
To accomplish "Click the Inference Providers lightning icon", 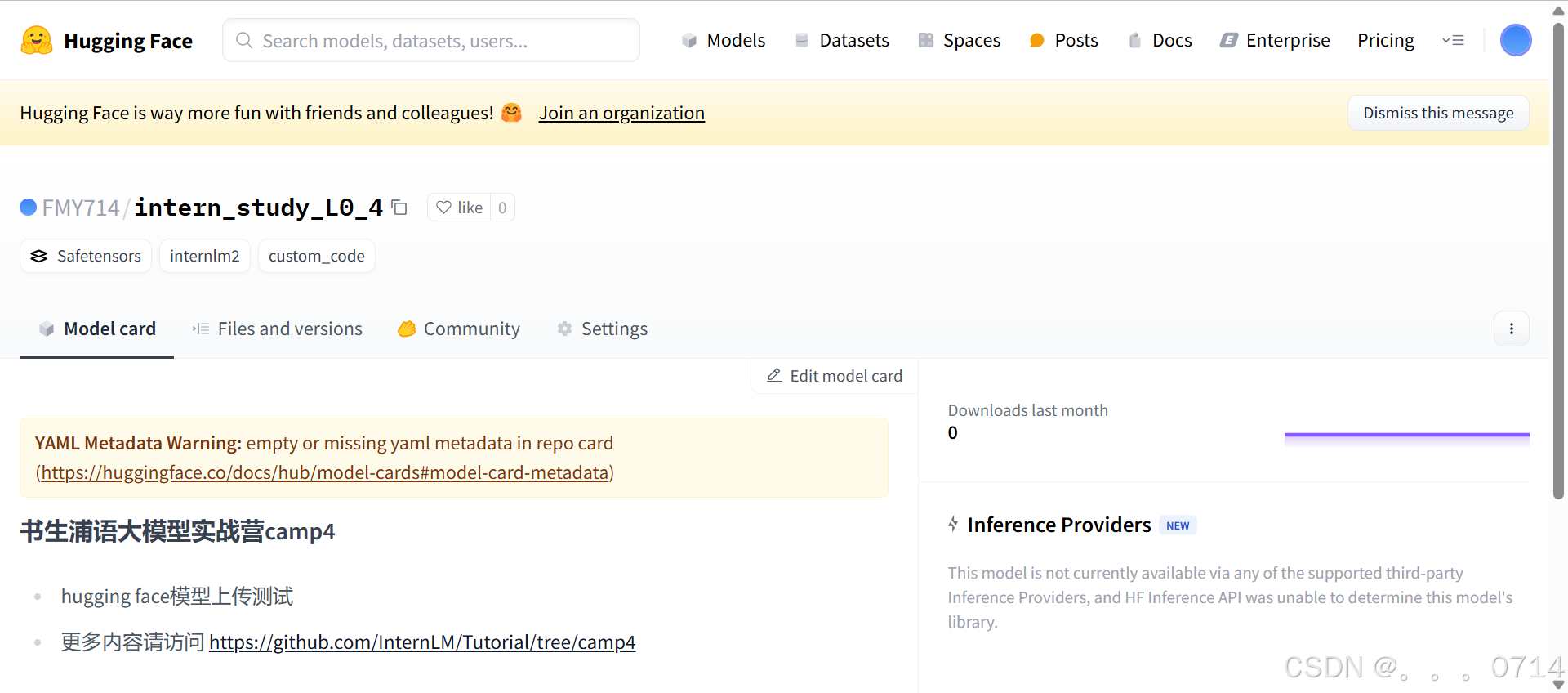I will [x=953, y=525].
